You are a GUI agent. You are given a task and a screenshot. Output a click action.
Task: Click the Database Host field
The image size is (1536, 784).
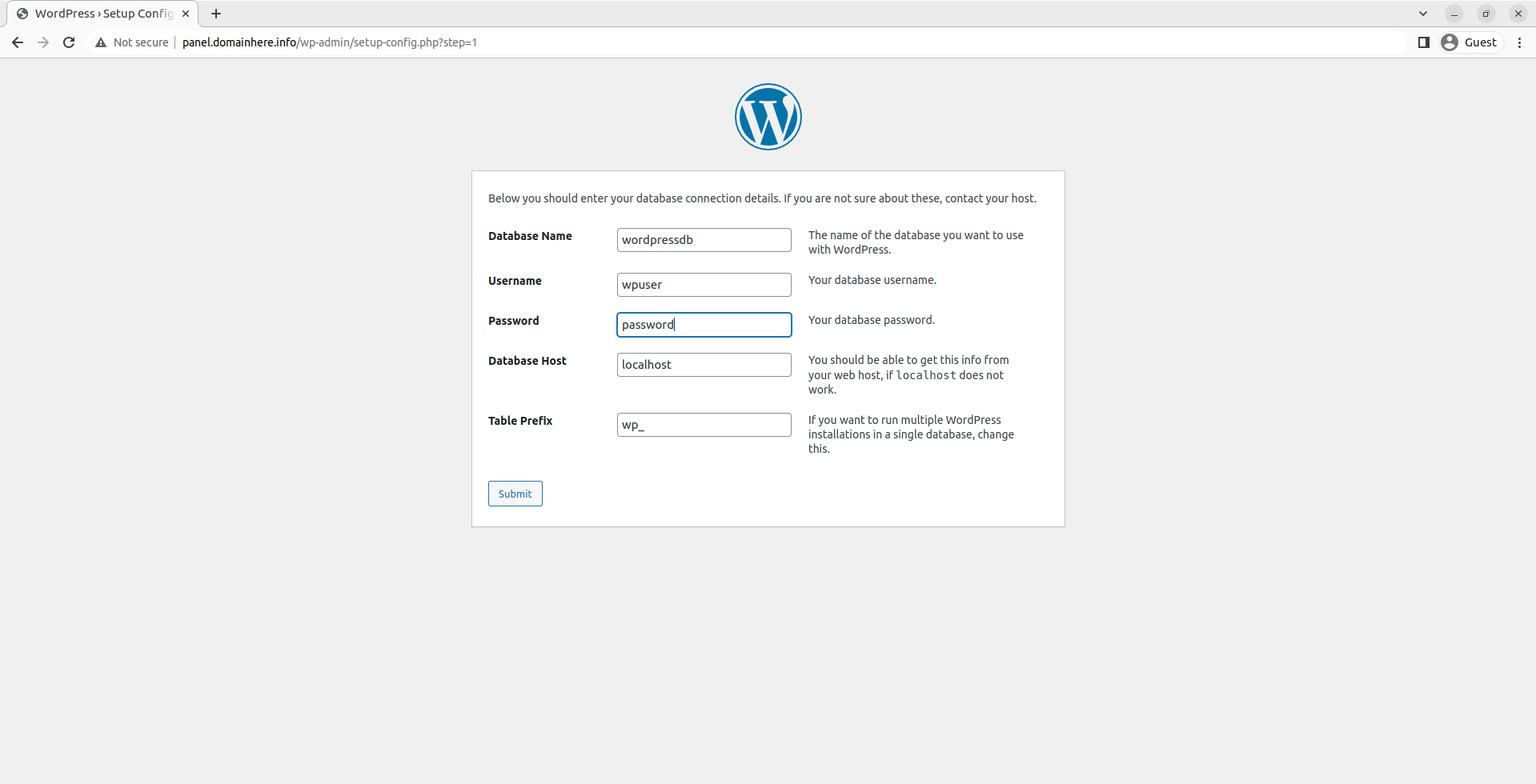click(x=704, y=365)
